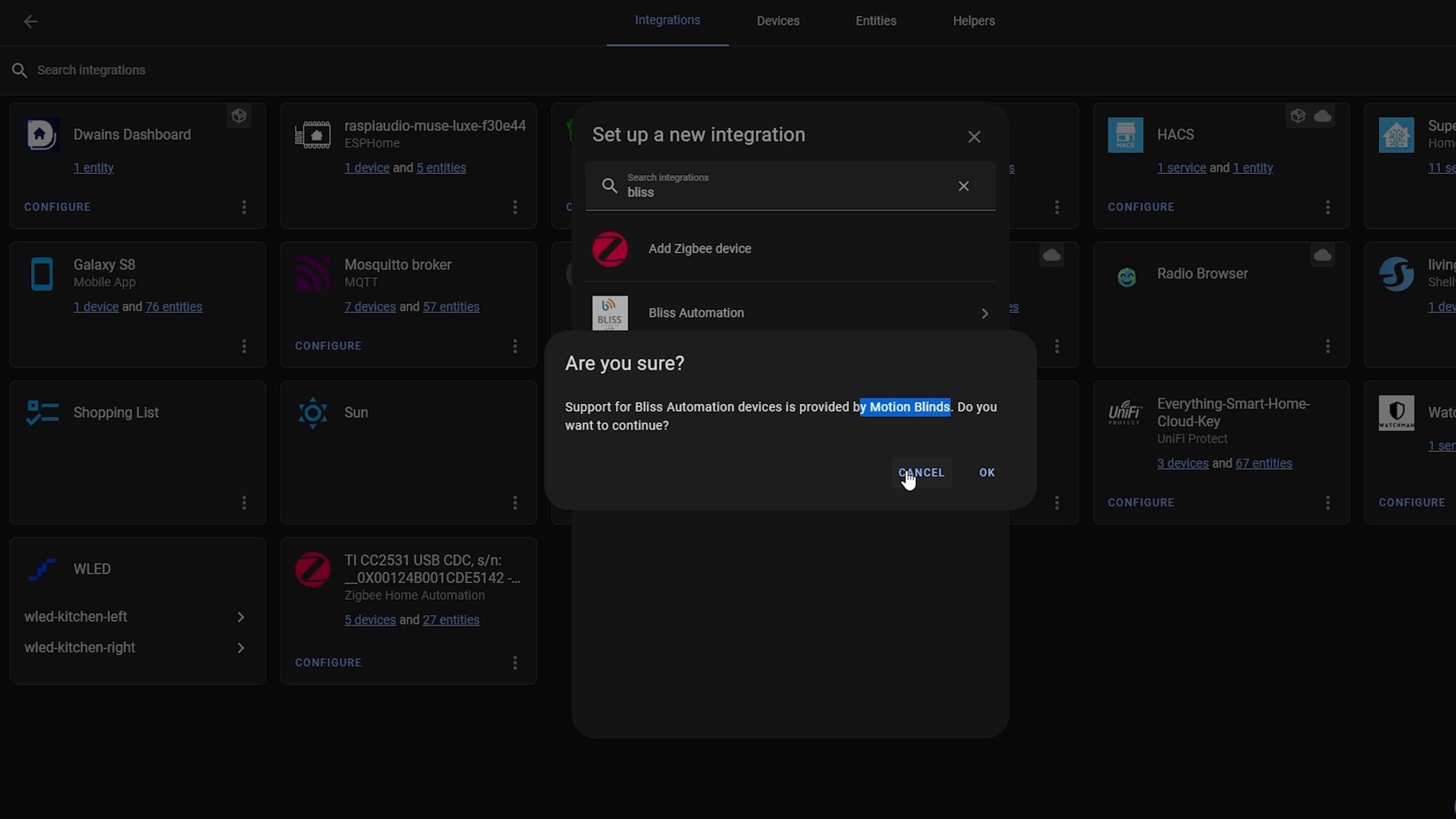Expand the wled-kitchen-right entry chevron

pos(240,648)
